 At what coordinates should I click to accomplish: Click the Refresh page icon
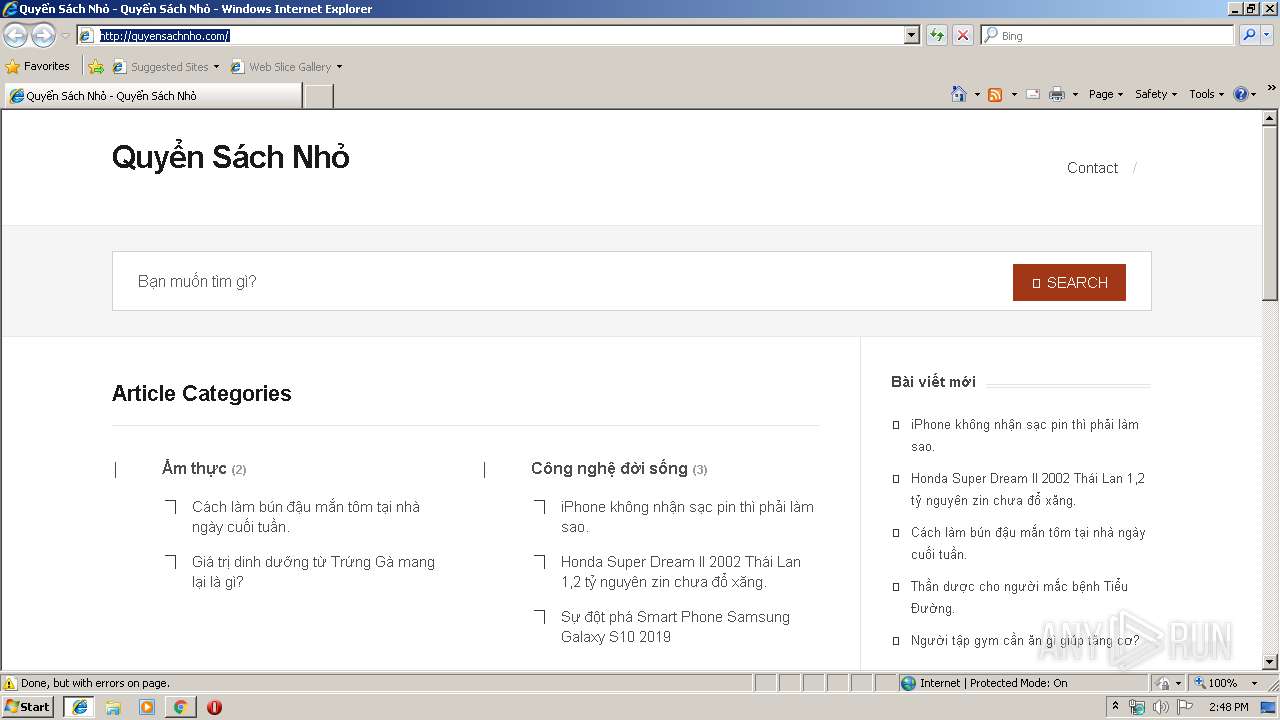coord(937,35)
